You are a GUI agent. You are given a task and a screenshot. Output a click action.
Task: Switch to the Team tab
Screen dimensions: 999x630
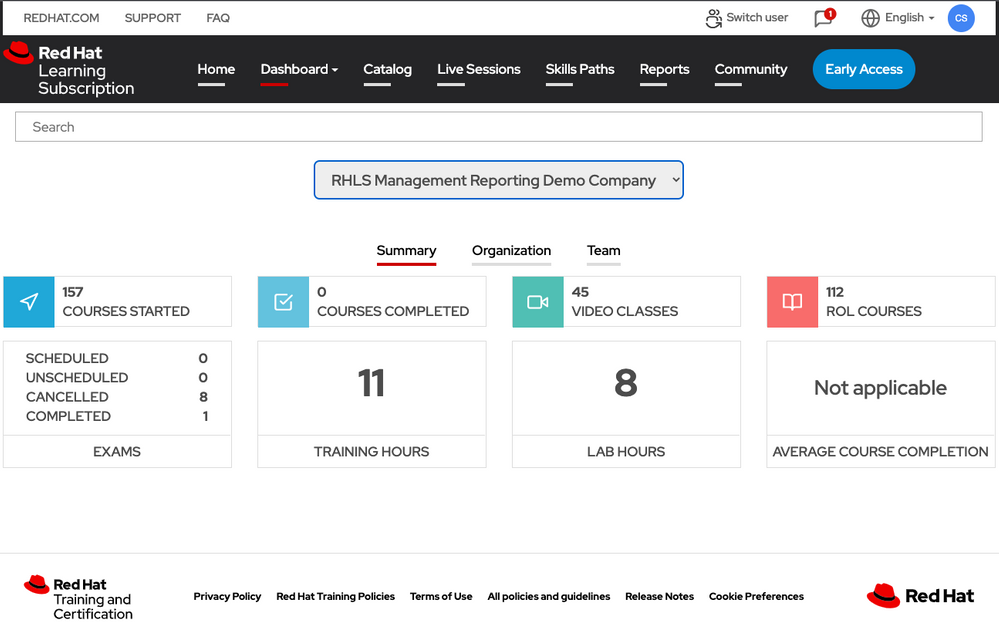pyautogui.click(x=603, y=251)
